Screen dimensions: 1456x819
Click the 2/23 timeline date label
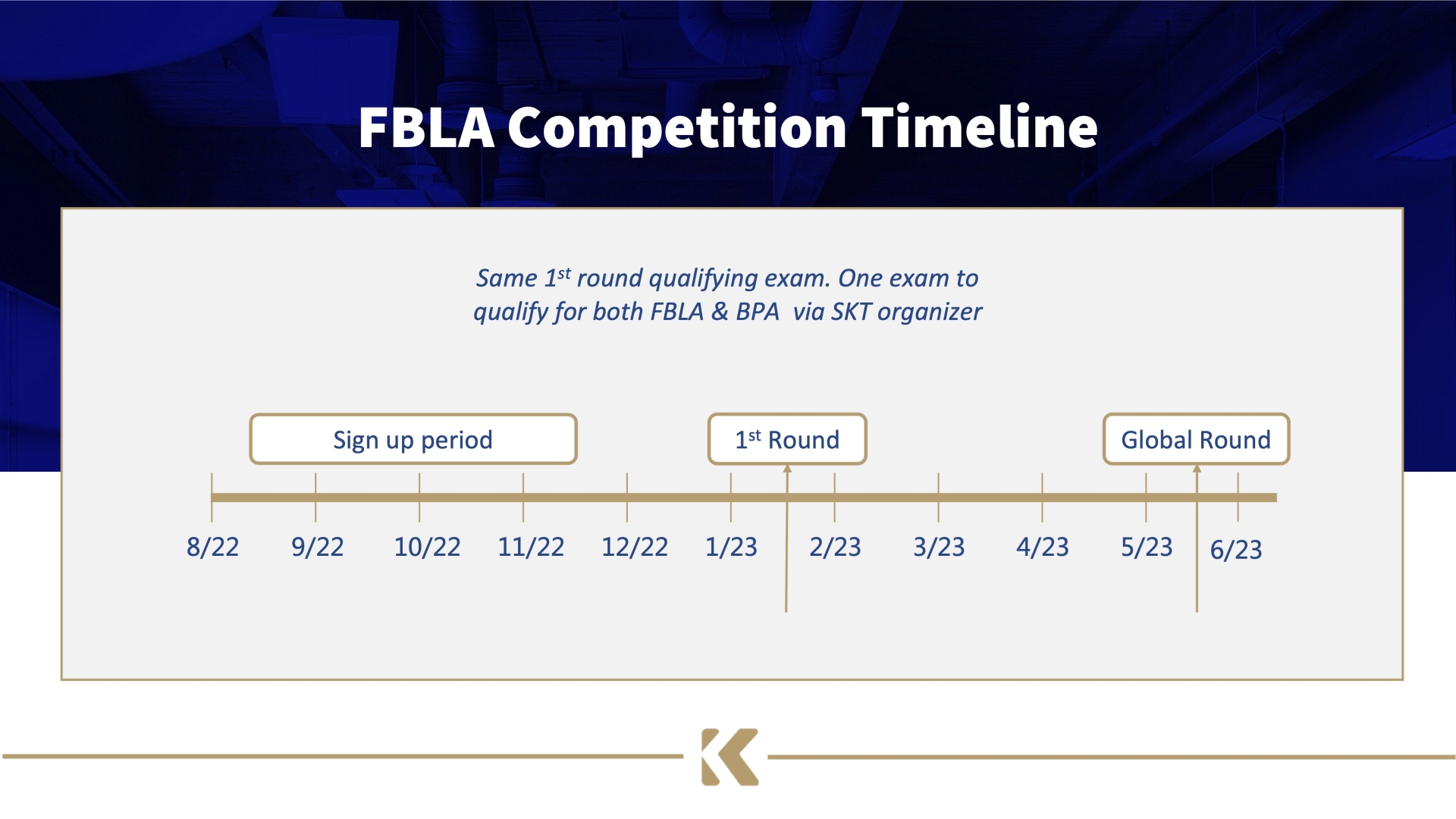835,547
